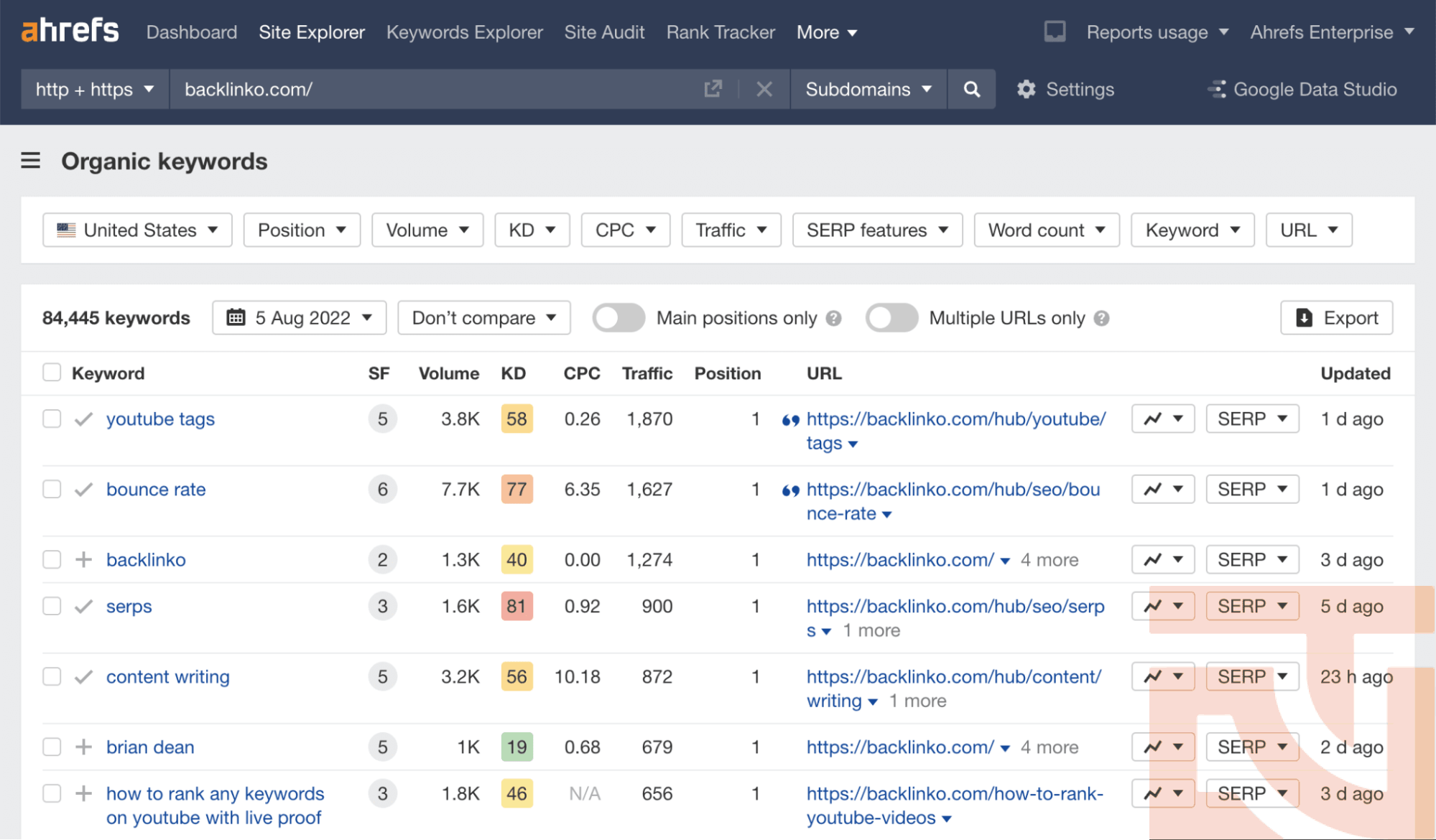Click featured snippet quote icon for bounce rate
The image size is (1436, 840).
pos(790,490)
